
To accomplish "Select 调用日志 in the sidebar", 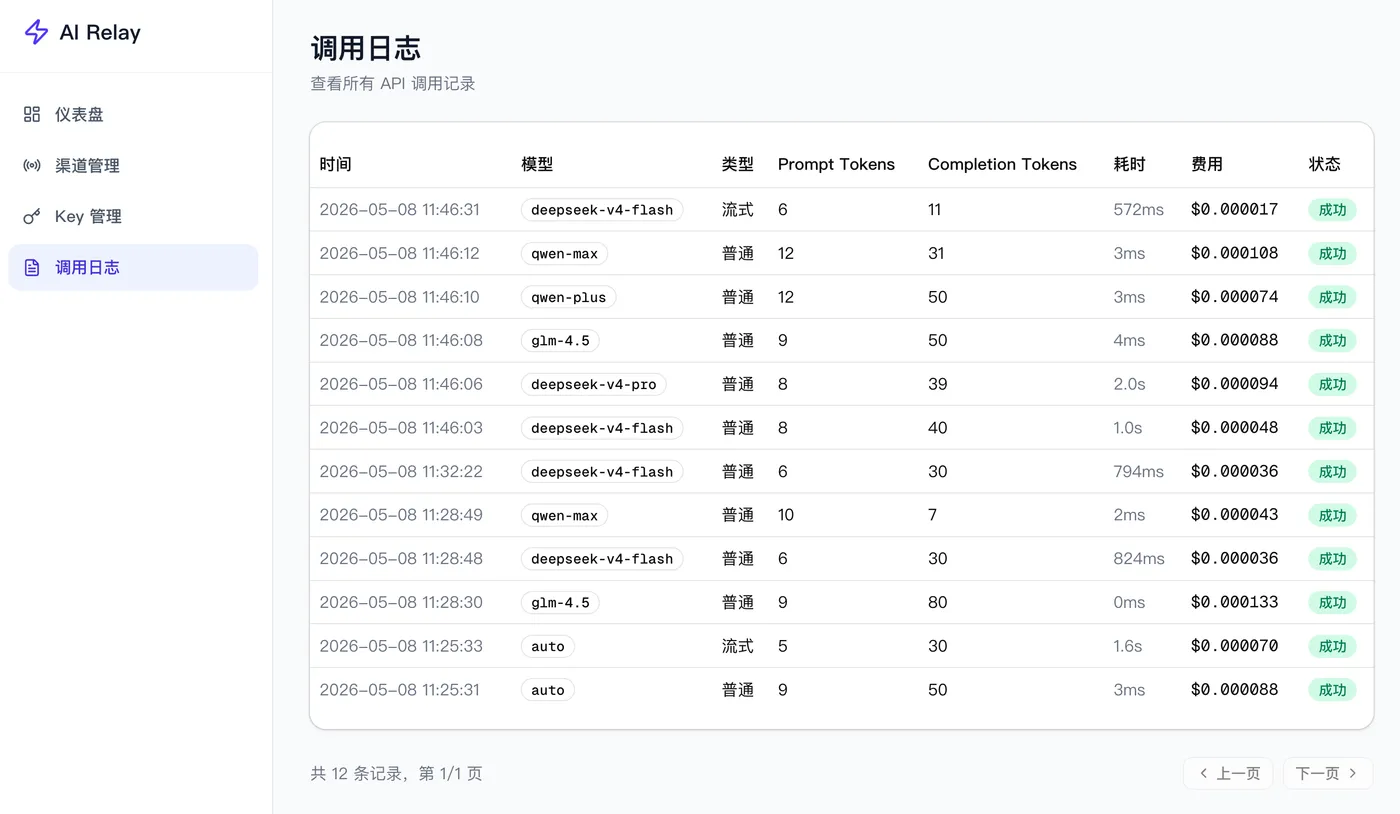I will pyautogui.click(x=133, y=267).
